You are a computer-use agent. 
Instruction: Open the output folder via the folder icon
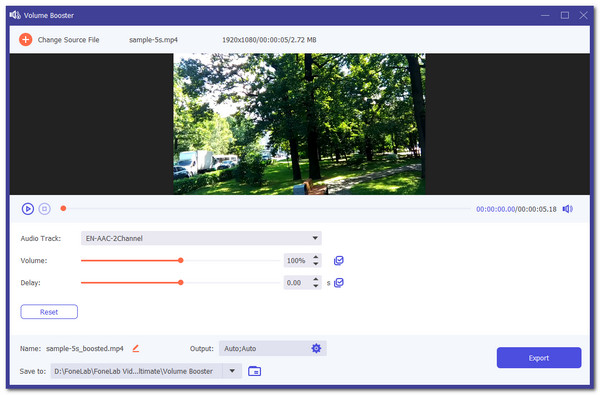click(x=254, y=371)
